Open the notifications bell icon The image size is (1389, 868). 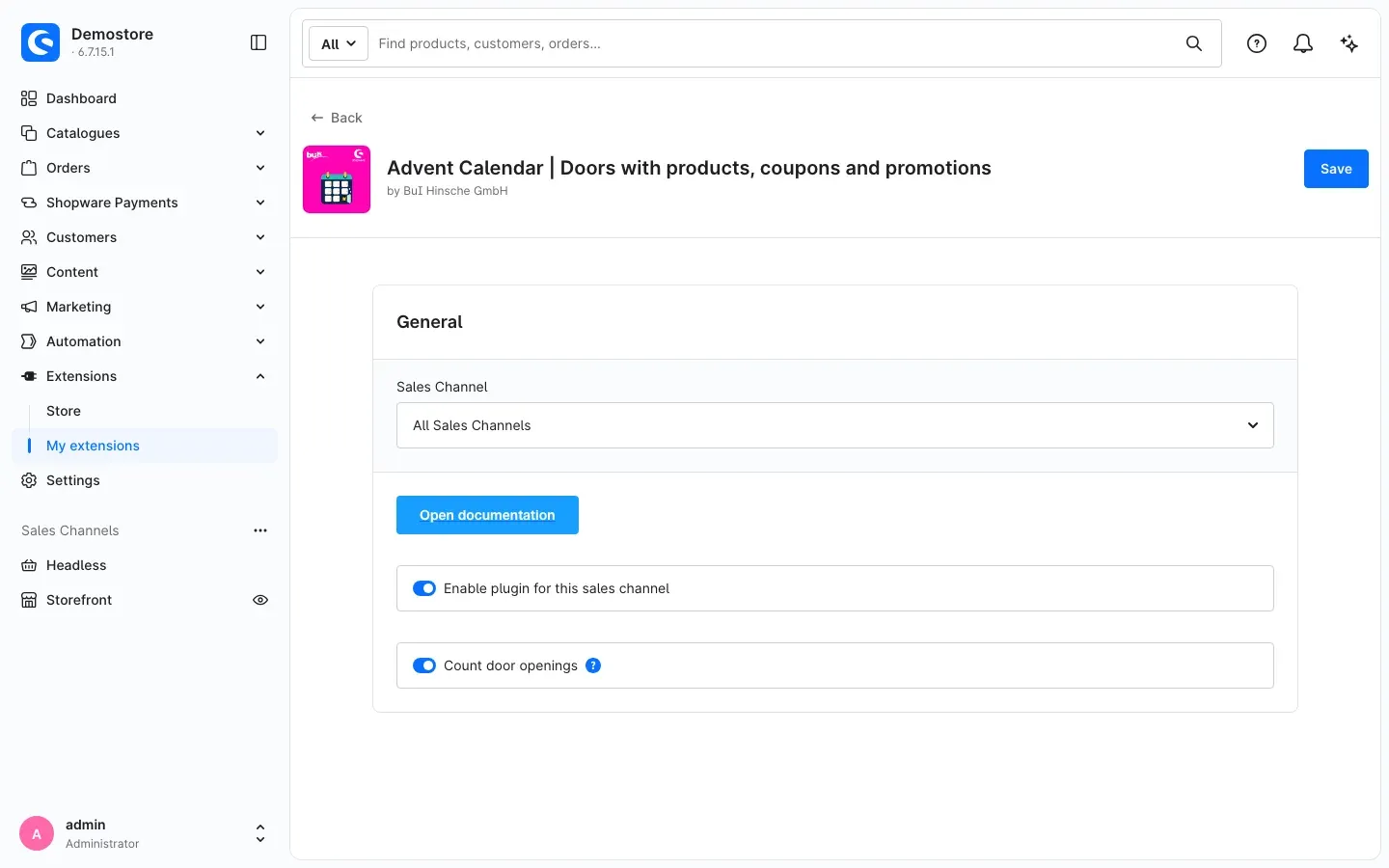(x=1303, y=43)
